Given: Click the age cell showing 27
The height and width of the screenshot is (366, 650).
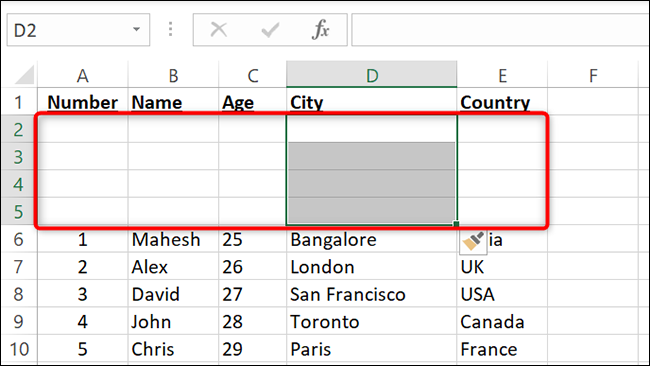Looking at the screenshot, I should click(x=252, y=294).
